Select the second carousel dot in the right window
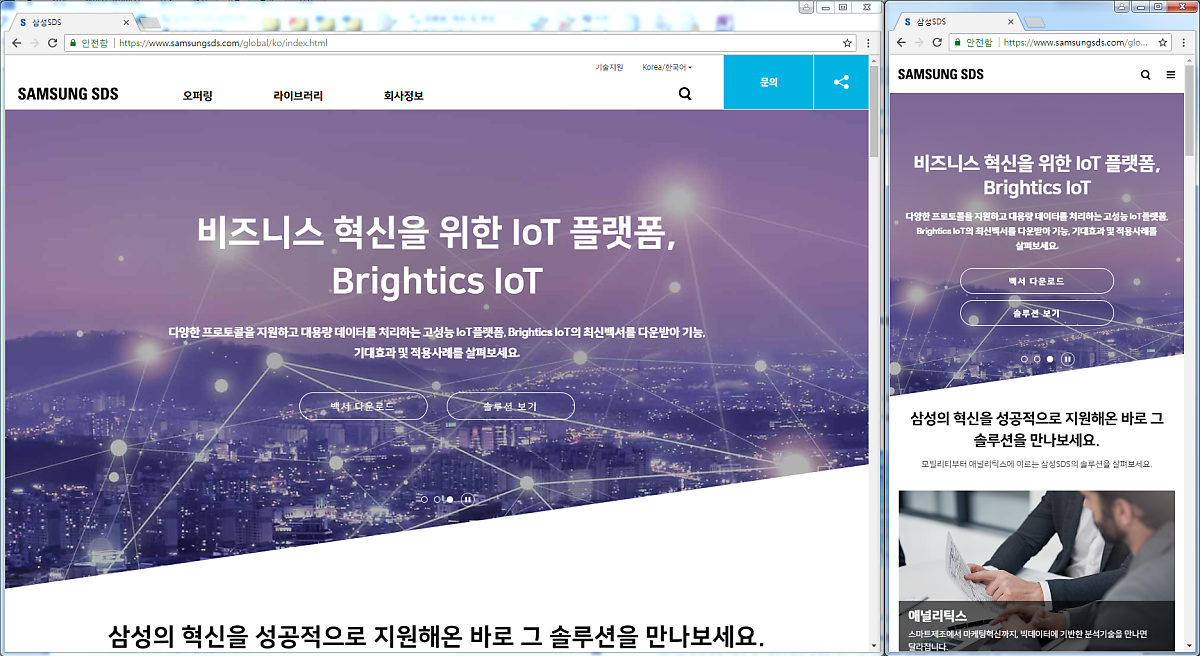Viewport: 1200px width, 656px height. tap(1037, 358)
